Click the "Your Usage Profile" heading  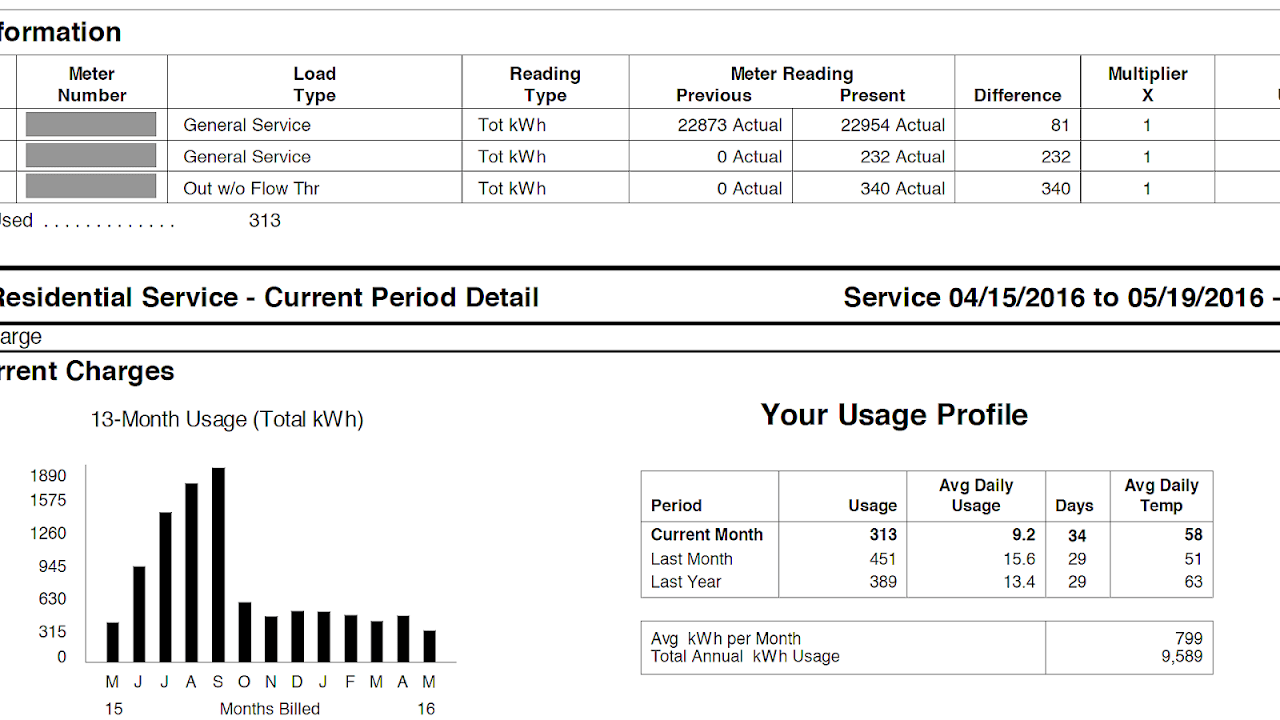tap(894, 415)
